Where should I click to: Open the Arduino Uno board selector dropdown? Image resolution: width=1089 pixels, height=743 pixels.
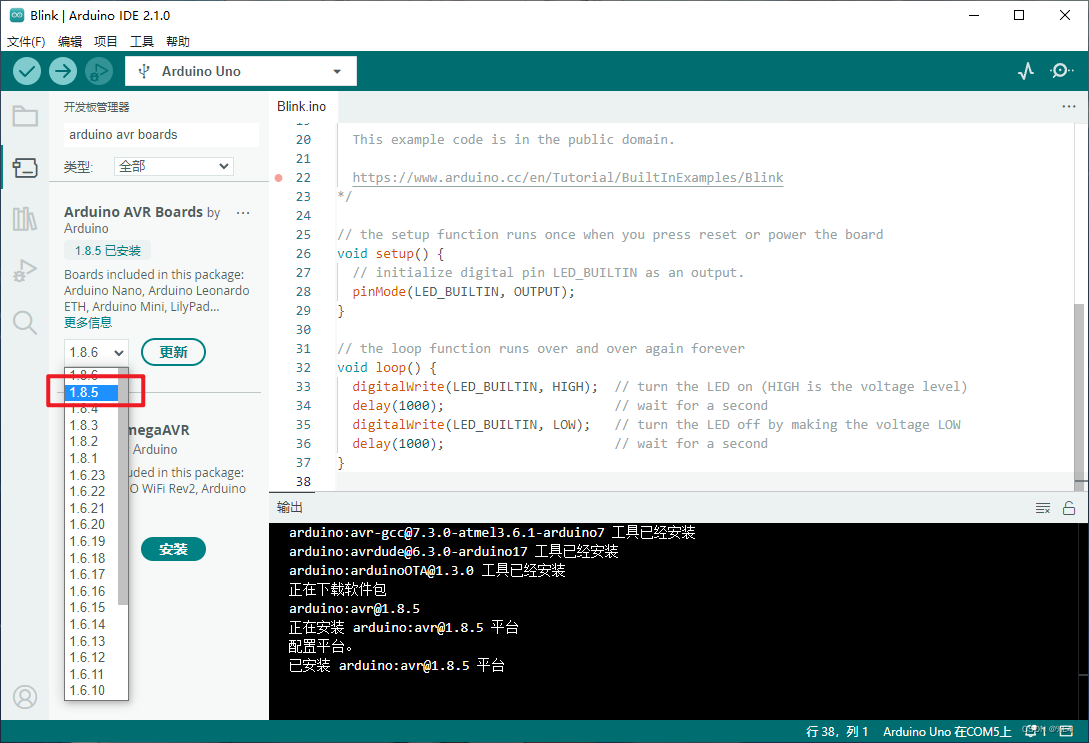pyautogui.click(x=241, y=71)
